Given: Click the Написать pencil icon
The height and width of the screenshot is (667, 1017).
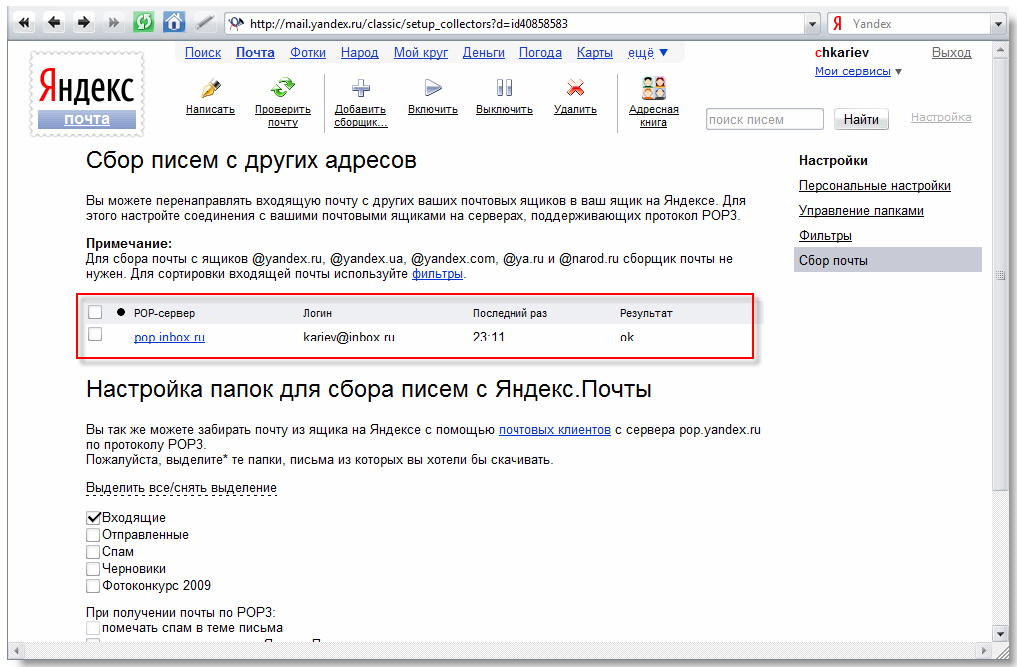Looking at the screenshot, I should (210, 88).
